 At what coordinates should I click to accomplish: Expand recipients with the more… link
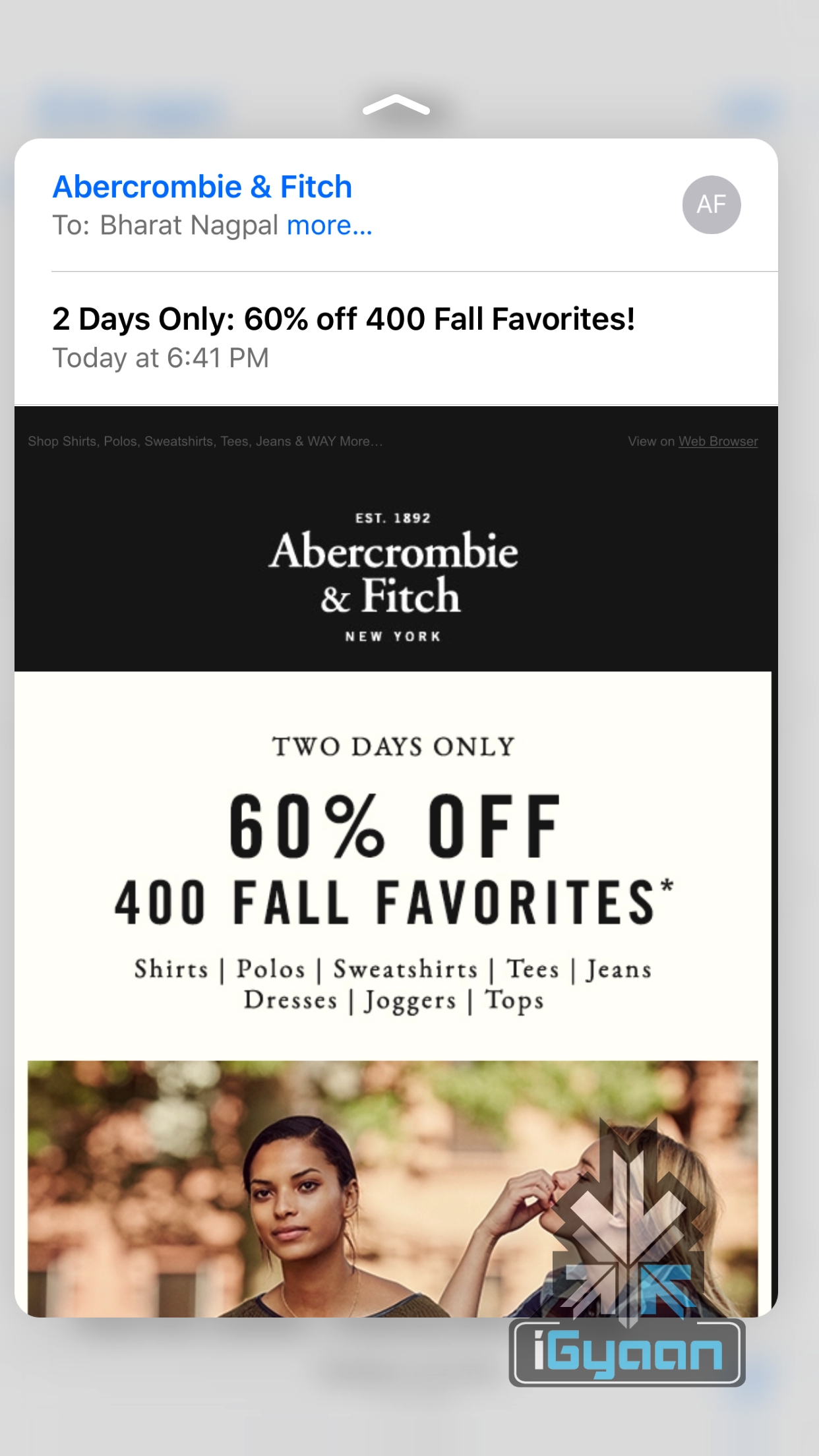(x=329, y=226)
